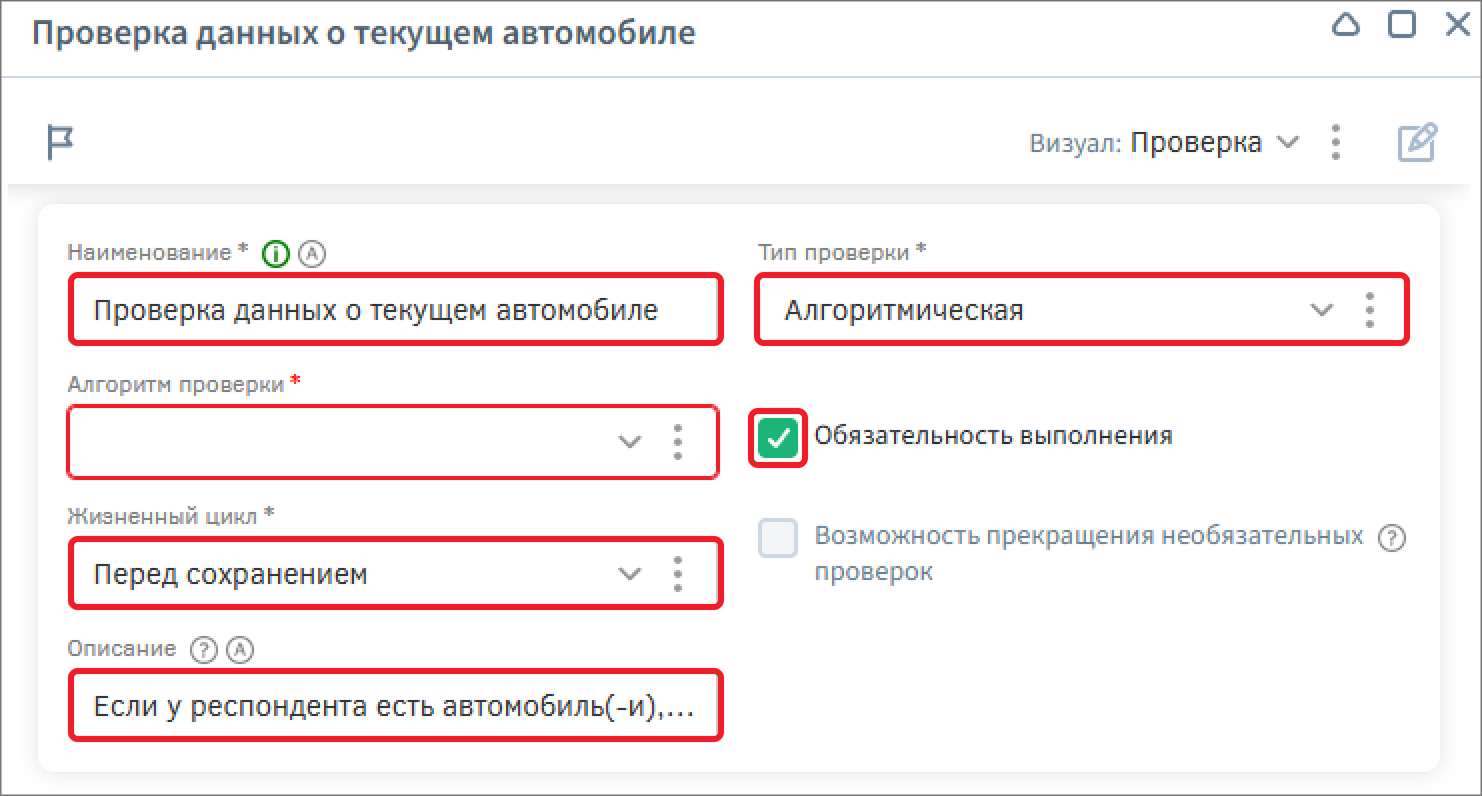Screen dimensions: 1482x796
Task: Click question mark icon next to Описание
Action: (203, 650)
